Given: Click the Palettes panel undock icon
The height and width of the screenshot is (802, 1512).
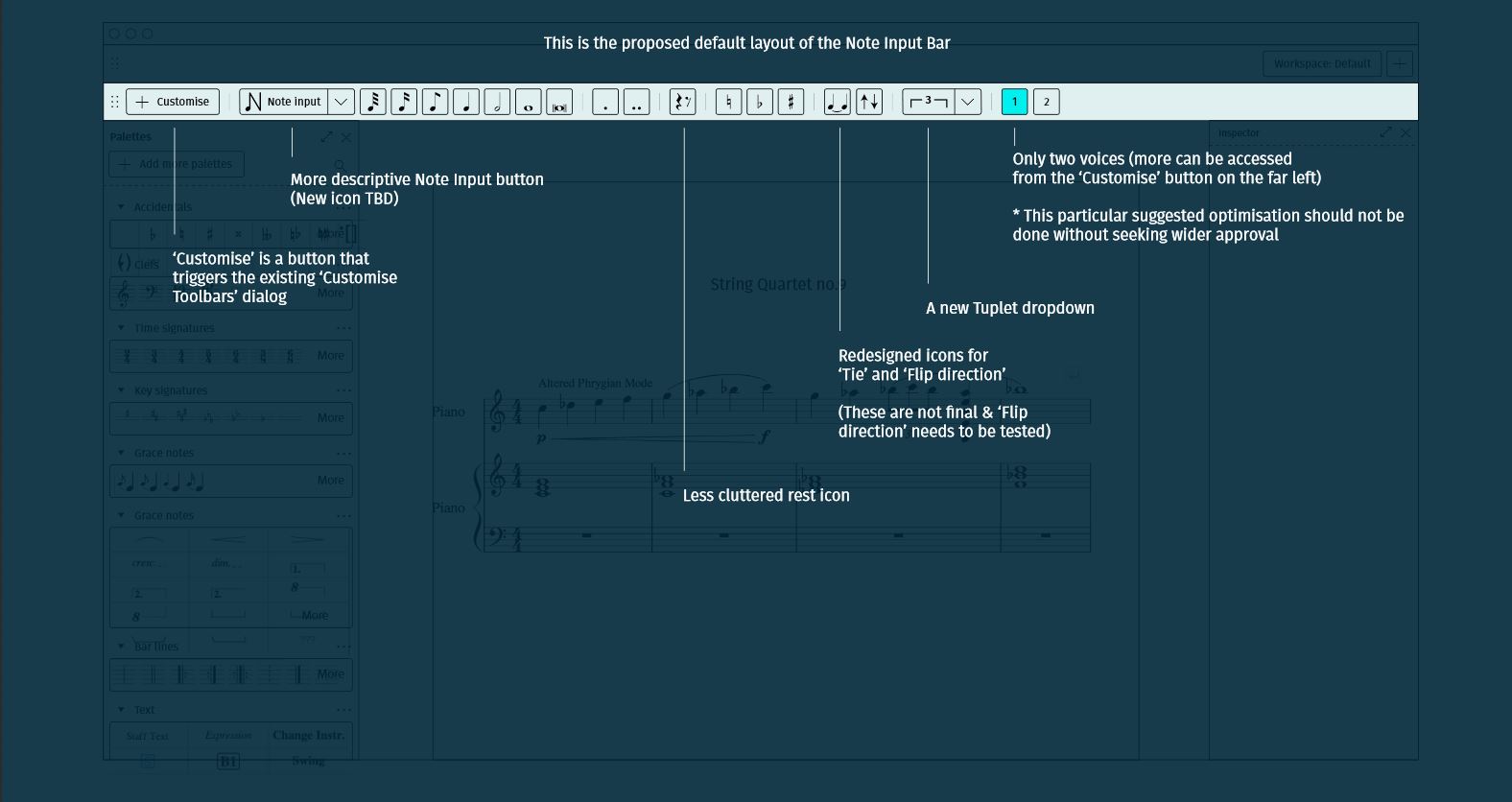Looking at the screenshot, I should pyautogui.click(x=326, y=137).
